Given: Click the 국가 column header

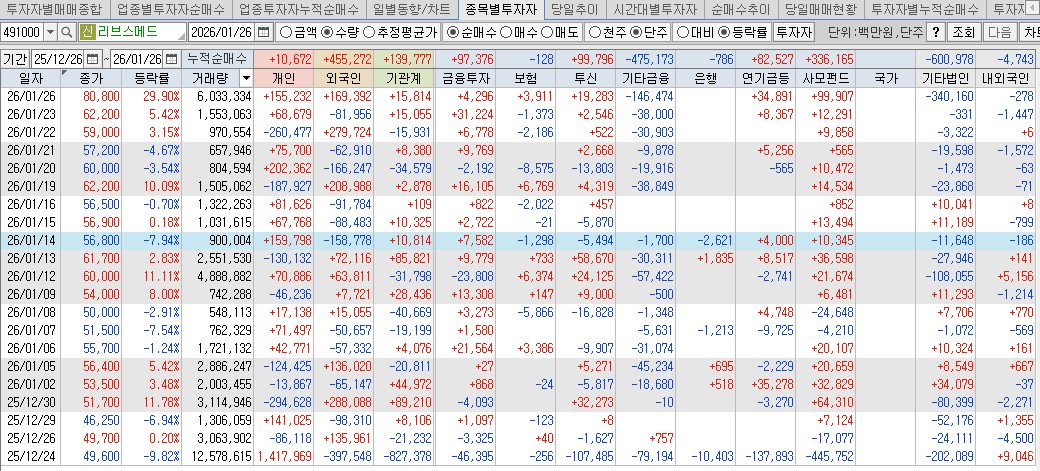Looking at the screenshot, I should (885, 78).
